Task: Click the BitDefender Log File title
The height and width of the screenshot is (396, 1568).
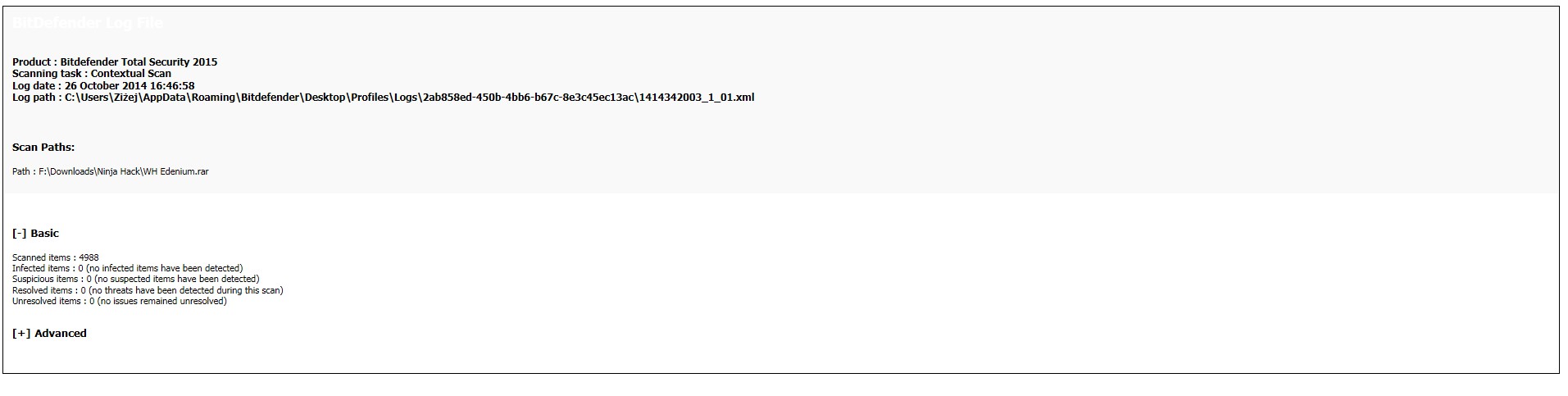Action: pos(88,23)
